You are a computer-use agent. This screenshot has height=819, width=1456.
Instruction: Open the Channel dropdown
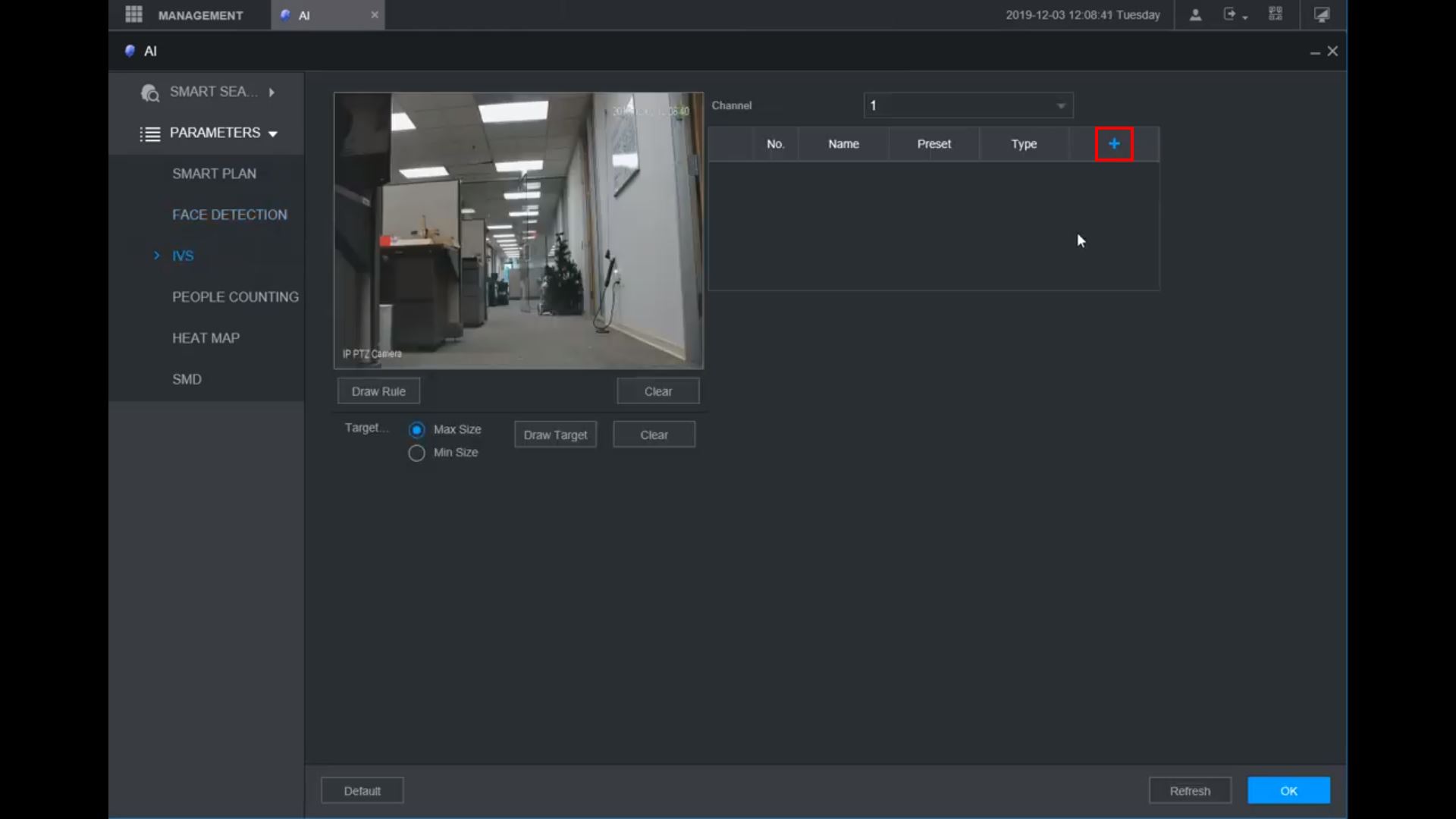pos(968,105)
